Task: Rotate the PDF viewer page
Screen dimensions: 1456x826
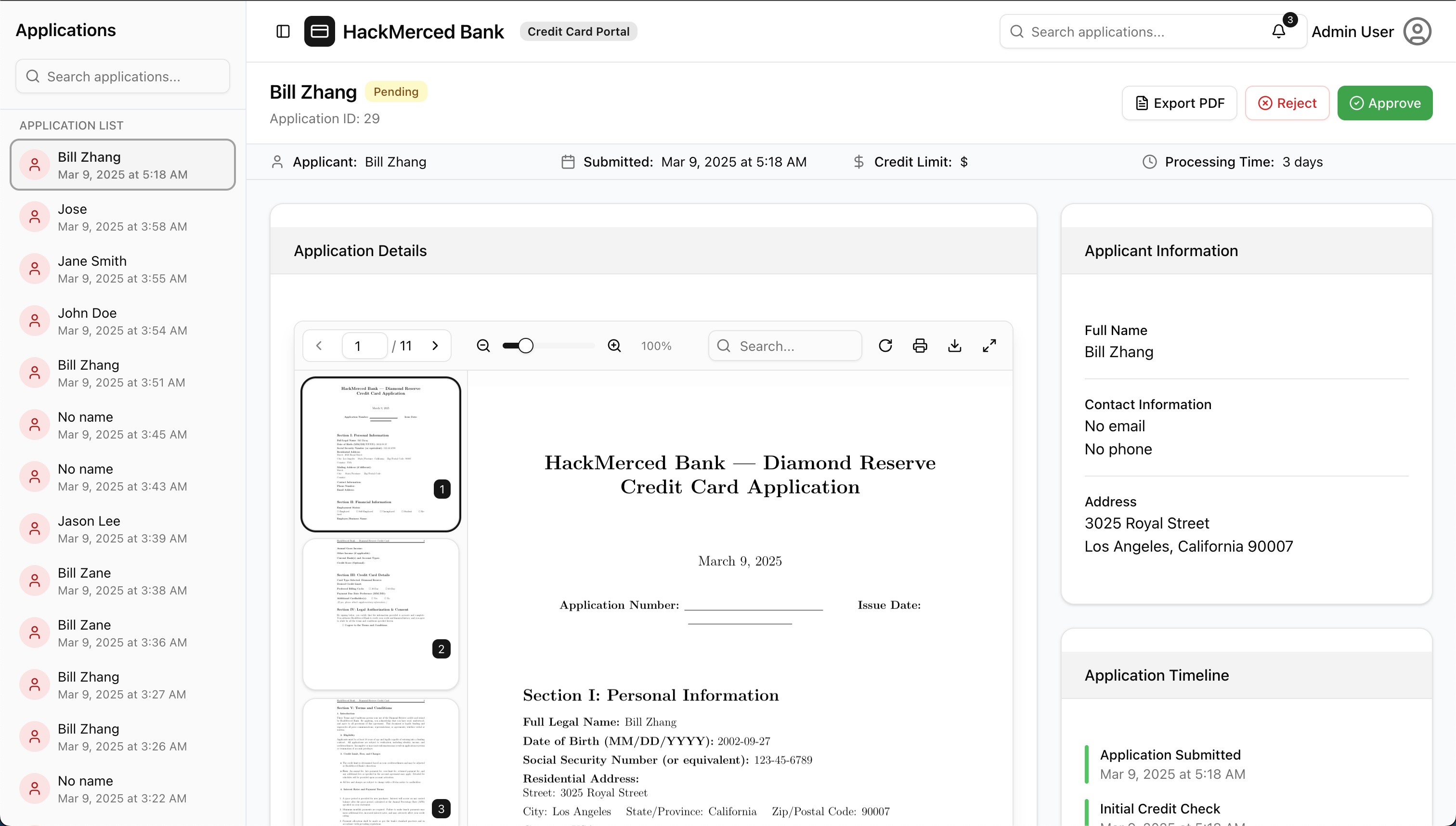Action: [885, 346]
